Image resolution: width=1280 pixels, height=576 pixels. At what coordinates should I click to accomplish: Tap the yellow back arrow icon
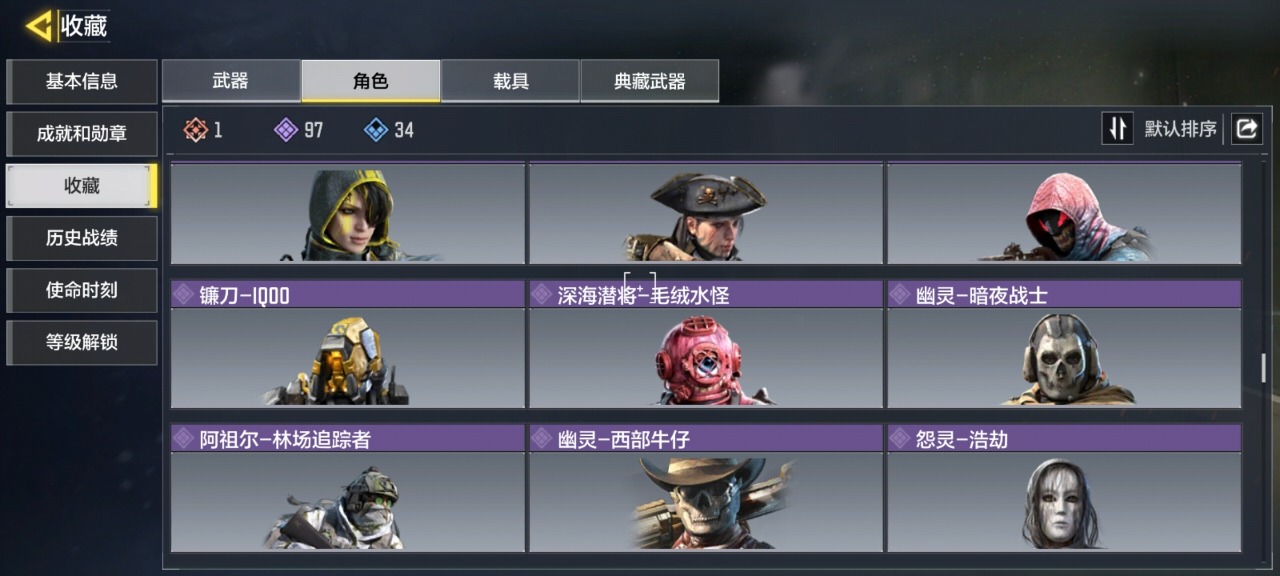coord(39,26)
